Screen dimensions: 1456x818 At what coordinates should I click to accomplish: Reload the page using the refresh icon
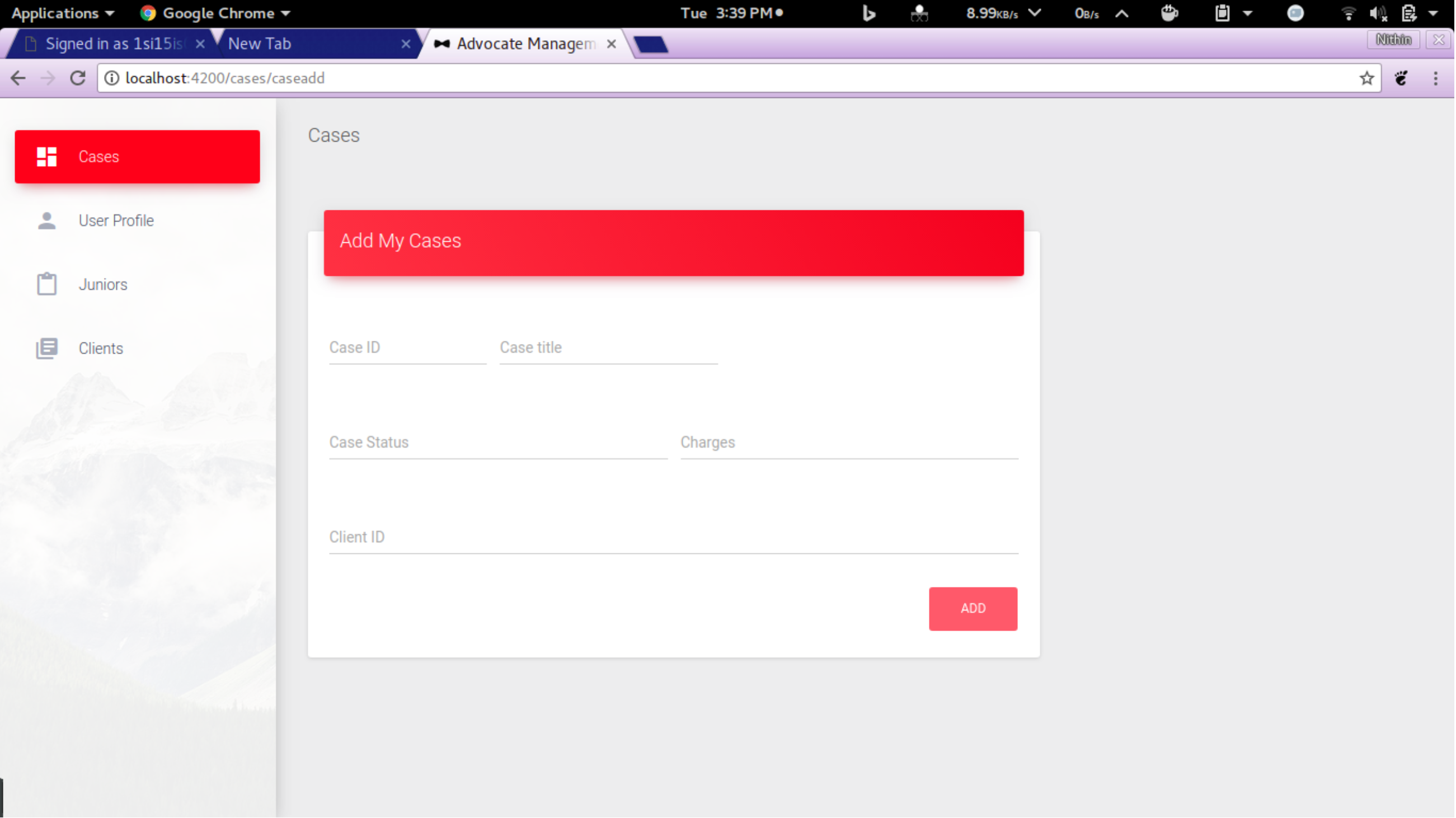(77, 78)
